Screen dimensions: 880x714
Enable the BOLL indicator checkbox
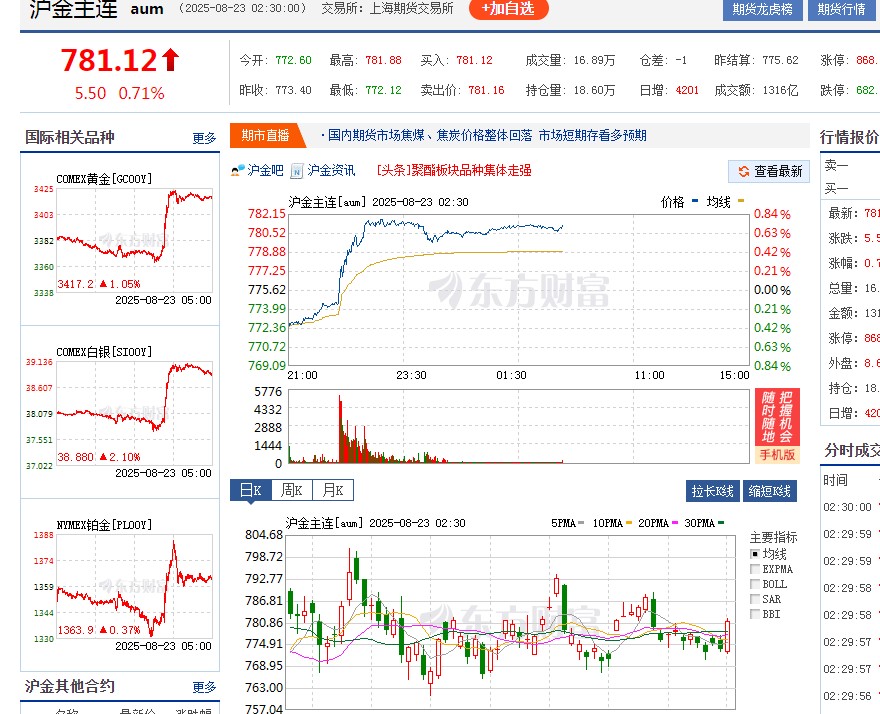point(756,584)
